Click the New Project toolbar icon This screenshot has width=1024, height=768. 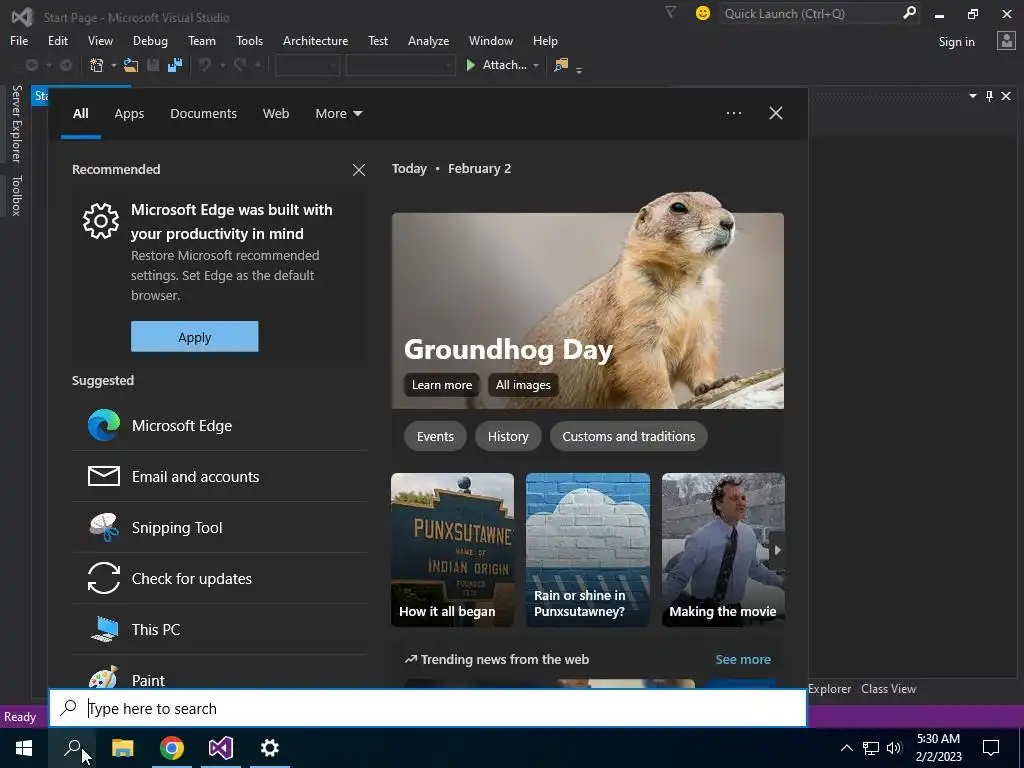pos(97,65)
